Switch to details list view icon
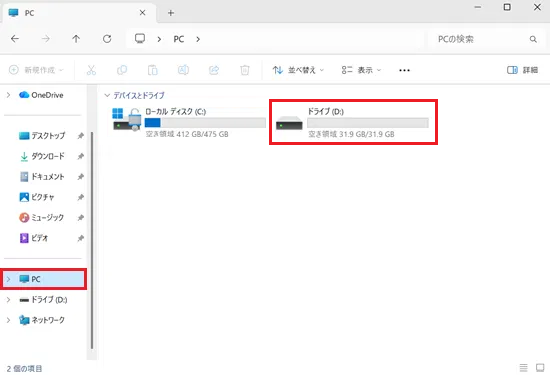This screenshot has height=375, width=550. click(x=523, y=368)
